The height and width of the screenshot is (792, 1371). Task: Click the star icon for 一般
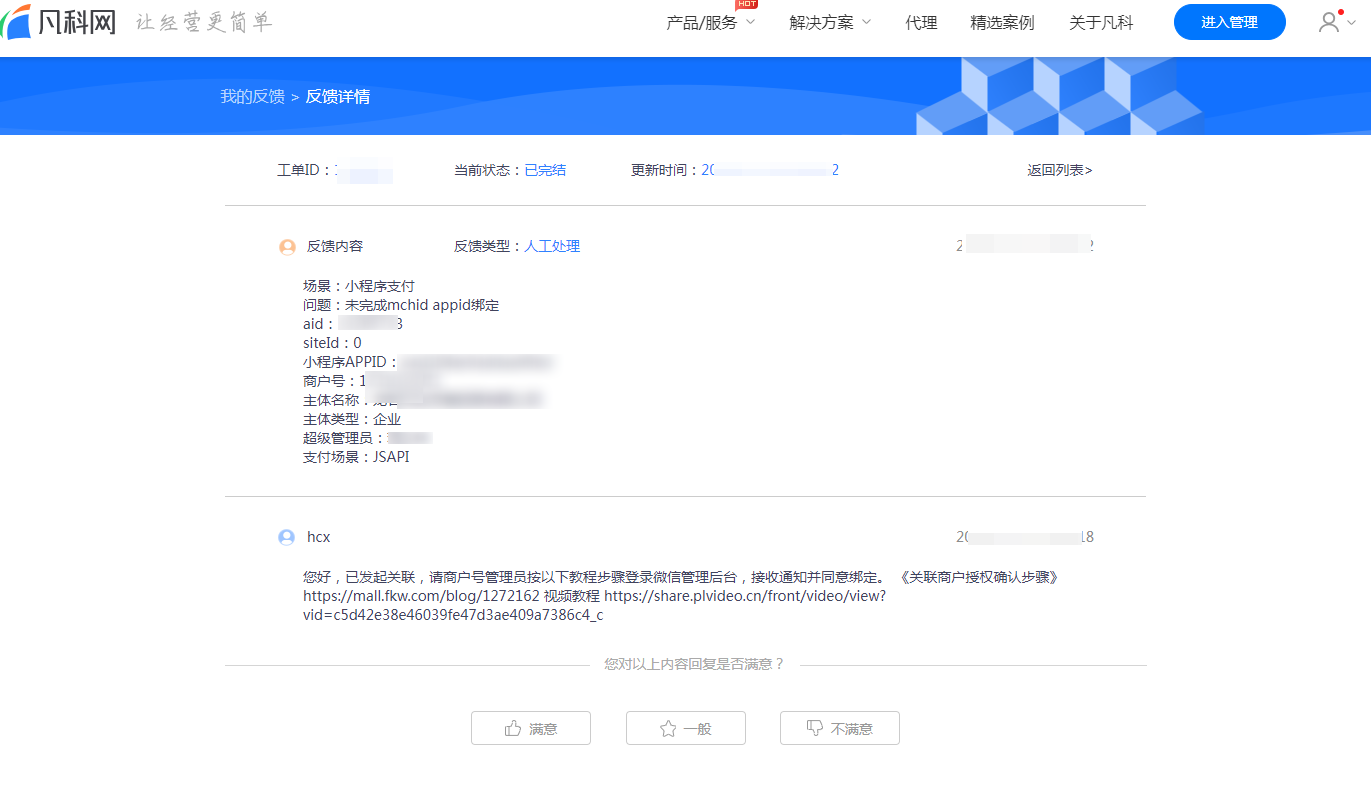[668, 729]
